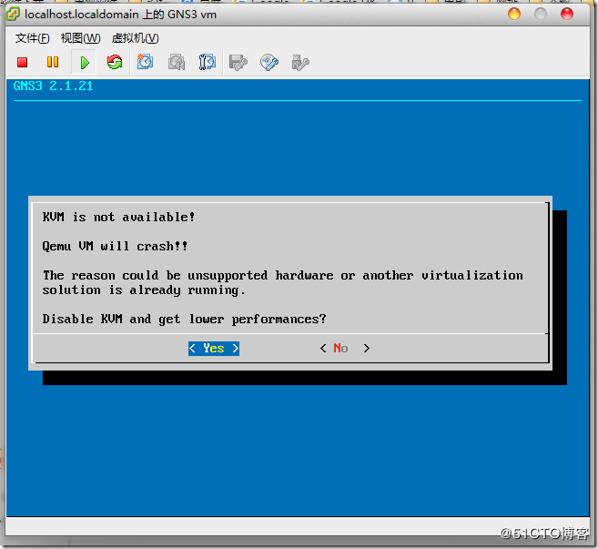598x549 pixels.
Task: Open the snapshot manager icon
Action: click(207, 62)
